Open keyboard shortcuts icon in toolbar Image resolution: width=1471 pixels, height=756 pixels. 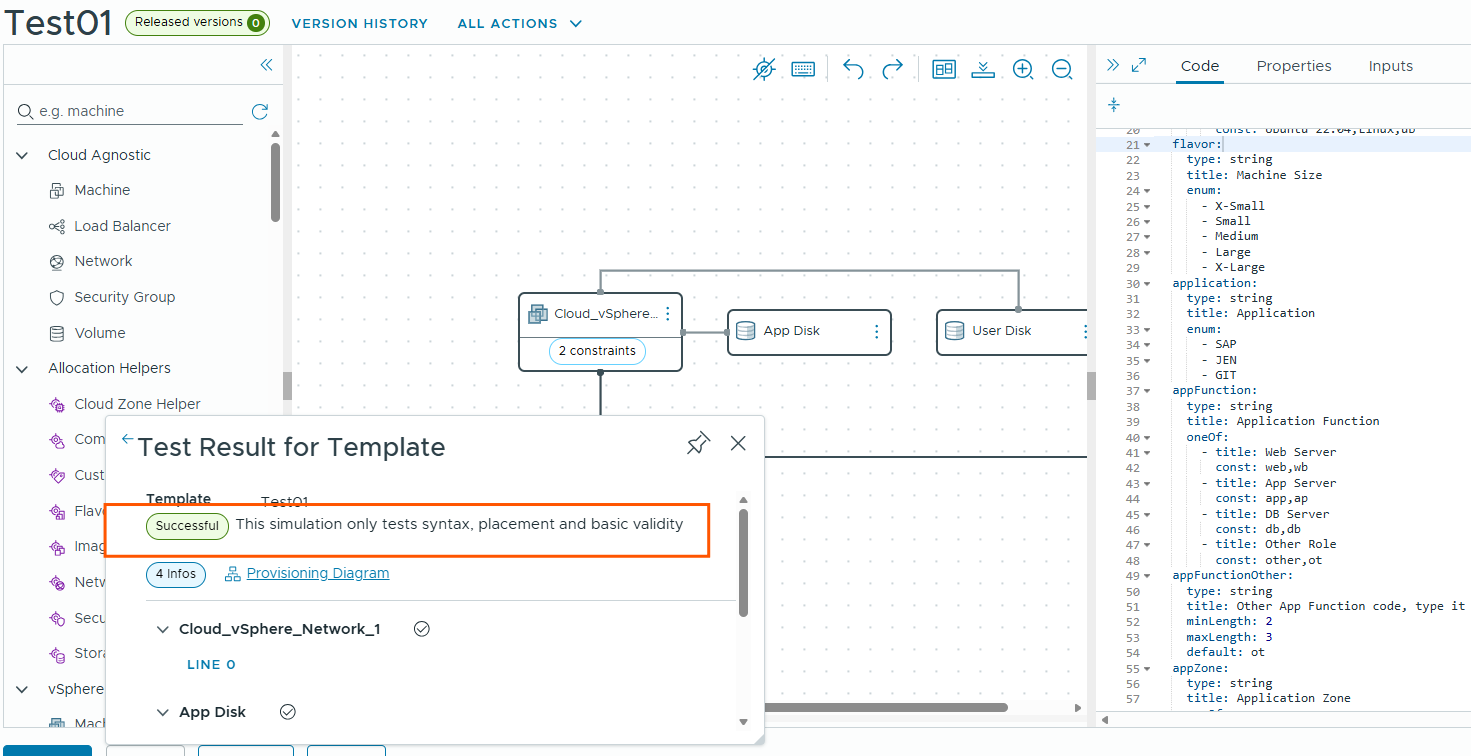[x=803, y=69]
